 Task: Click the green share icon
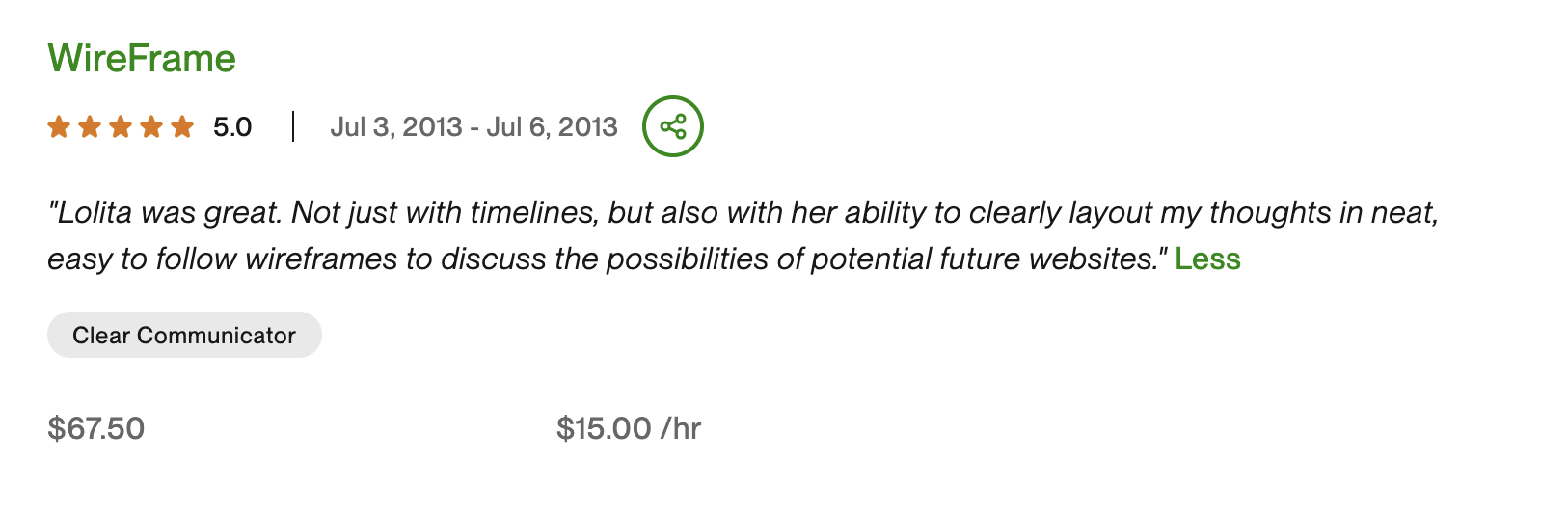(672, 126)
